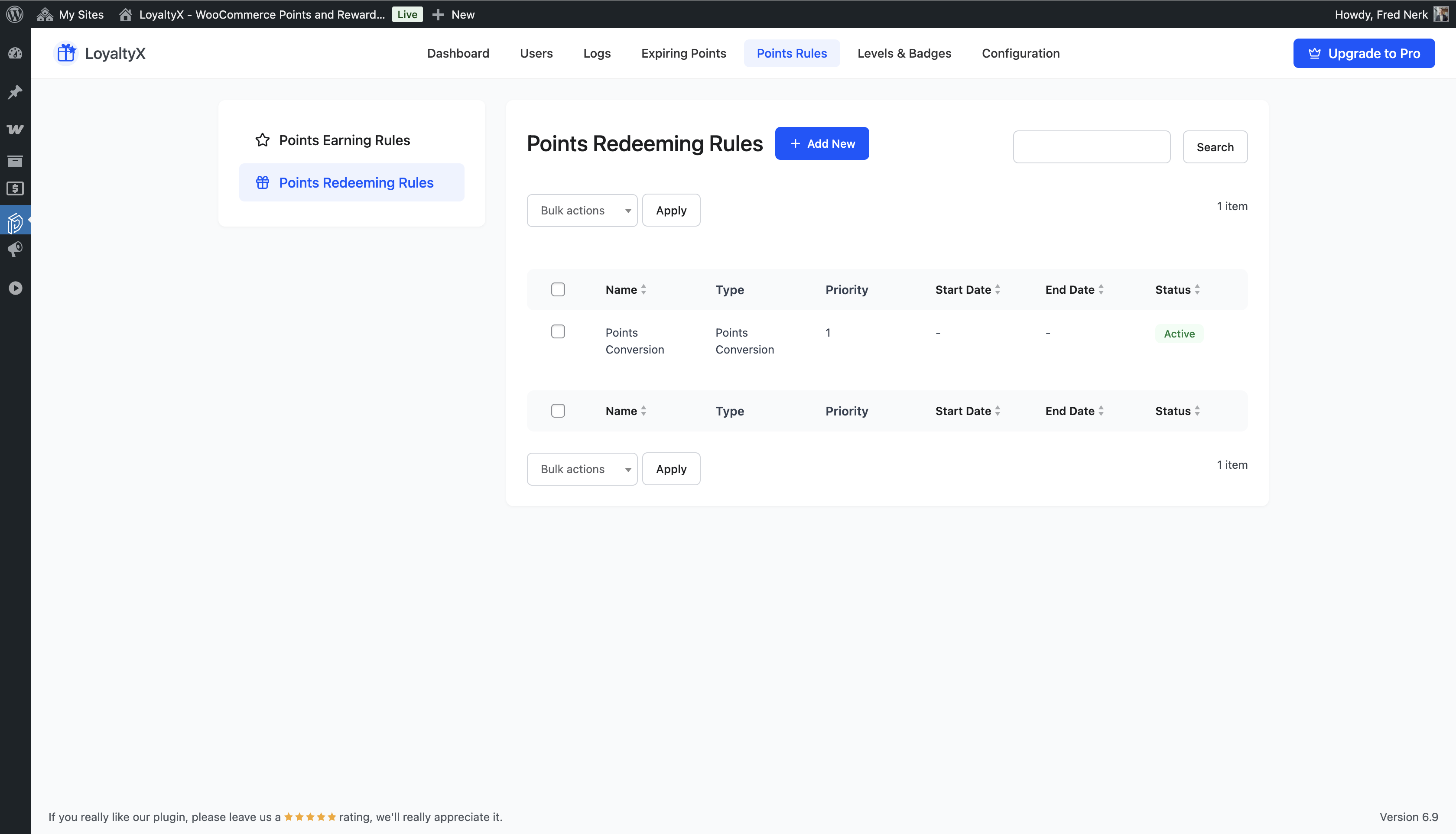Sort by Start Date column arrows
Viewport: 1456px width, 834px height.
coord(997,290)
